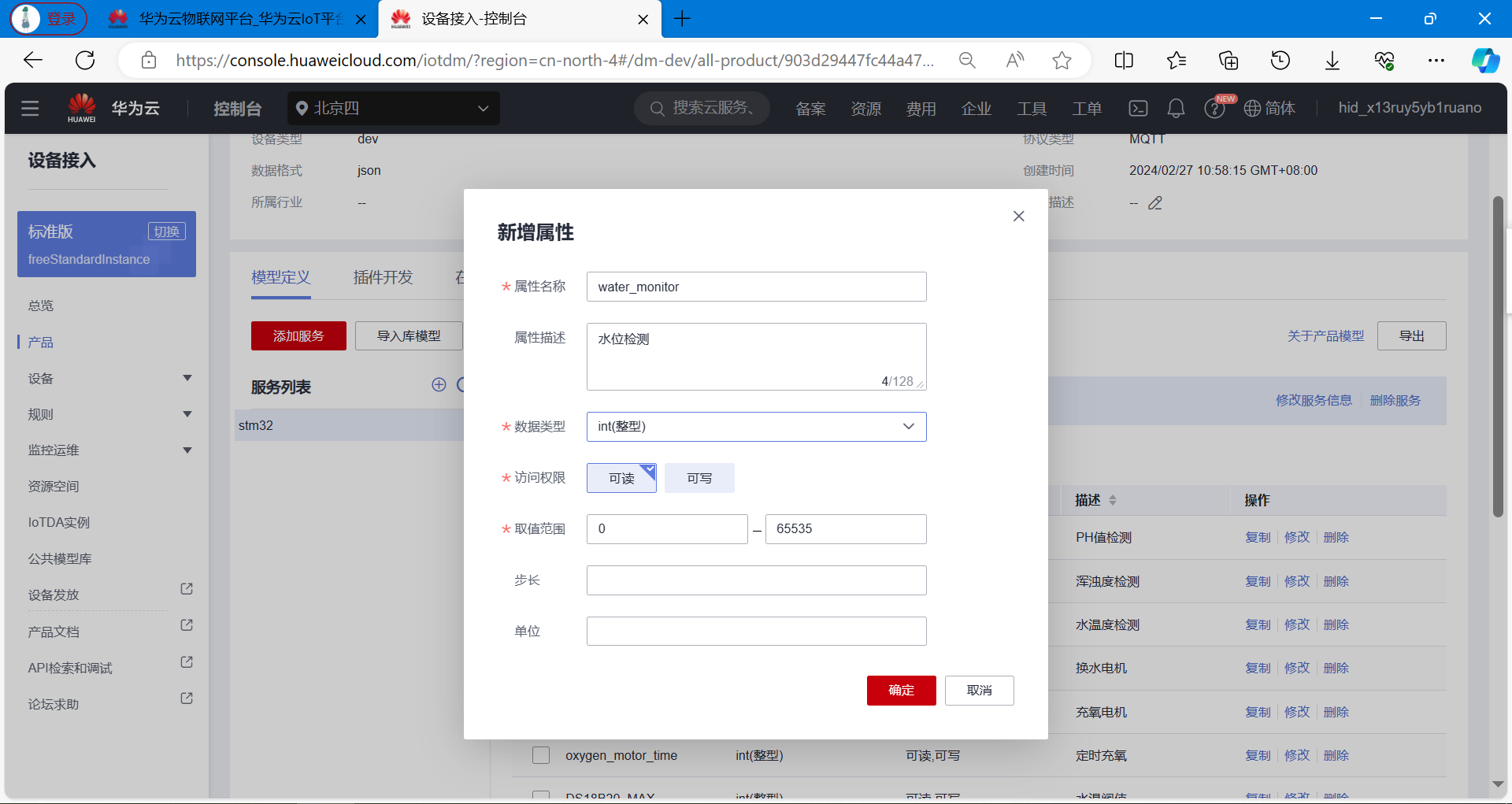Image resolution: width=1512 pixels, height=804 pixels.
Task: Open browser essentials heart icon
Action: (1384, 60)
